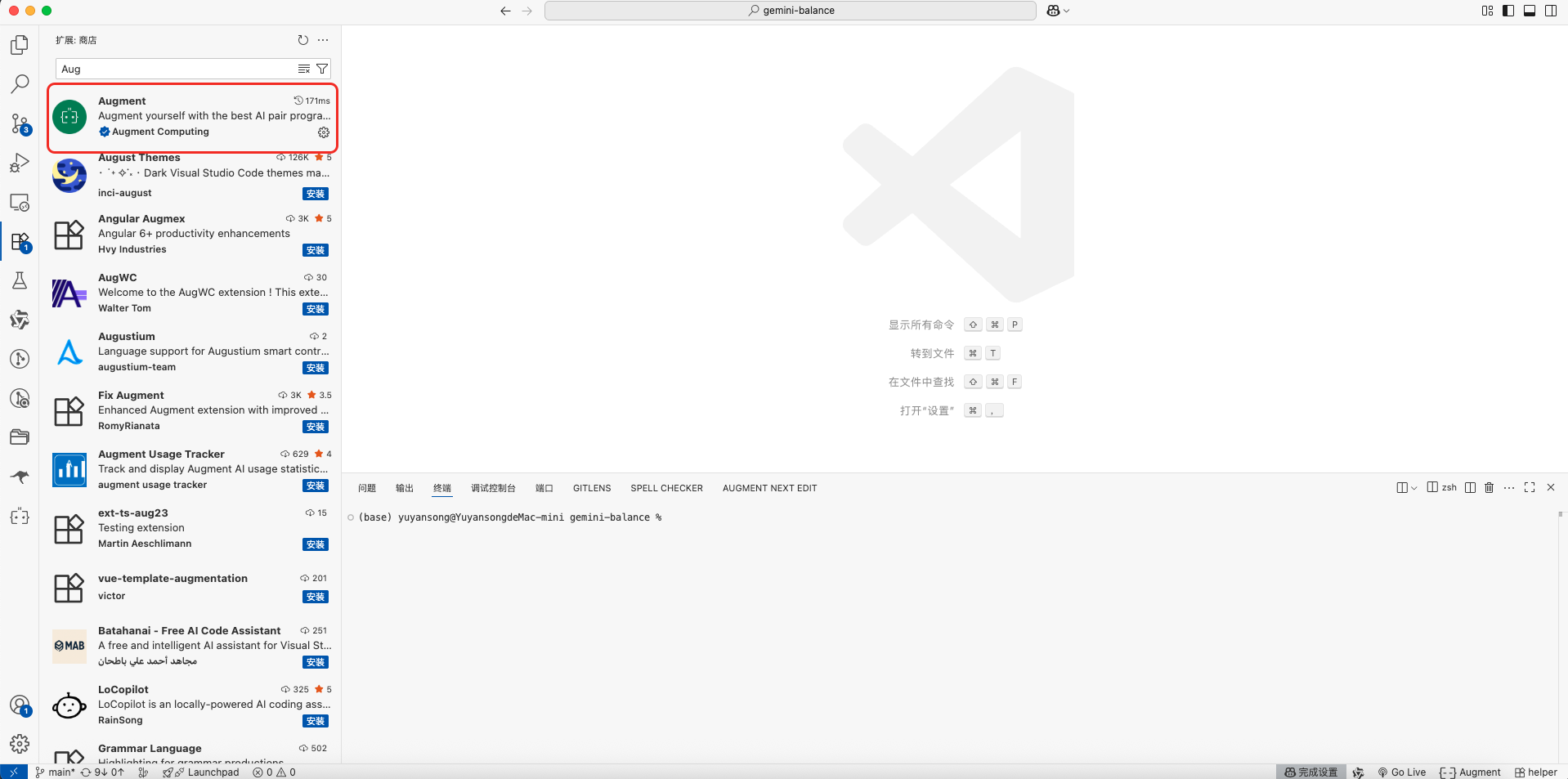Clear extension search results
Image resolution: width=1568 pixels, height=779 pixels.
[x=304, y=69]
